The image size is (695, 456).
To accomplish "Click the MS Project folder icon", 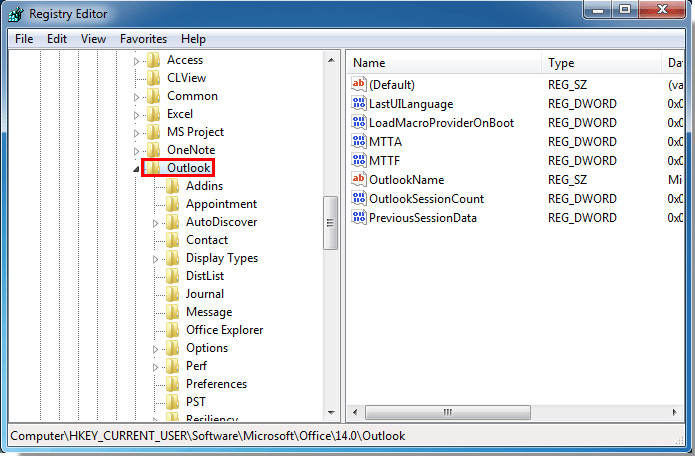I will click(x=154, y=132).
